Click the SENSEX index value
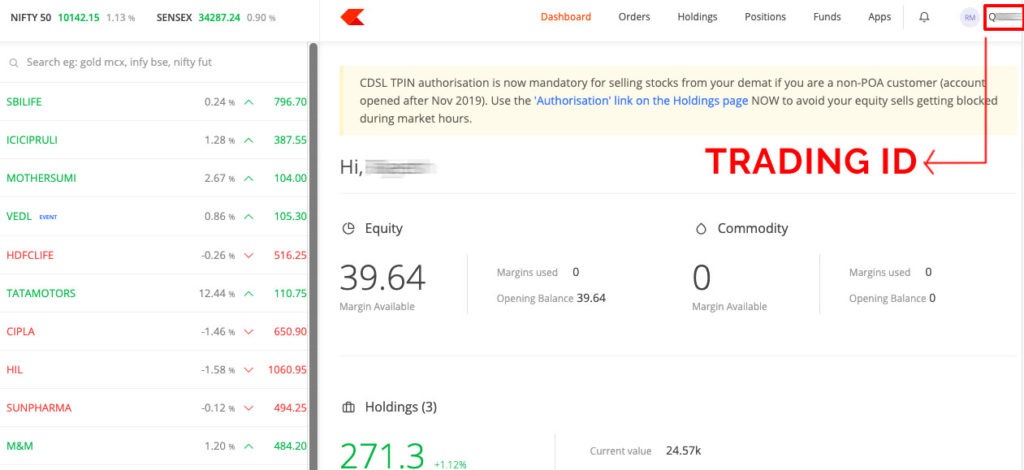This screenshot has width=1024, height=470. click(x=221, y=18)
